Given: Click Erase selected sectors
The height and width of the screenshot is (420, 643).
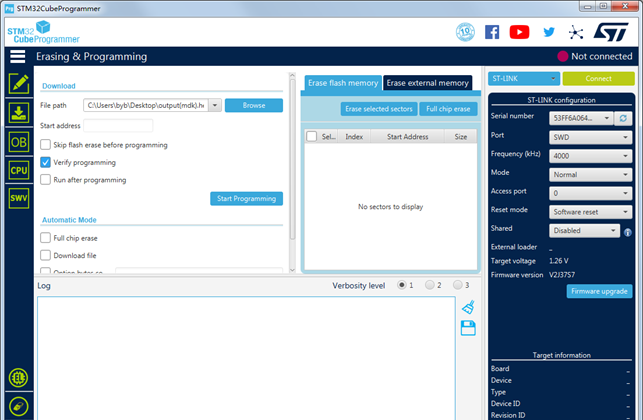Looking at the screenshot, I should pos(379,109).
